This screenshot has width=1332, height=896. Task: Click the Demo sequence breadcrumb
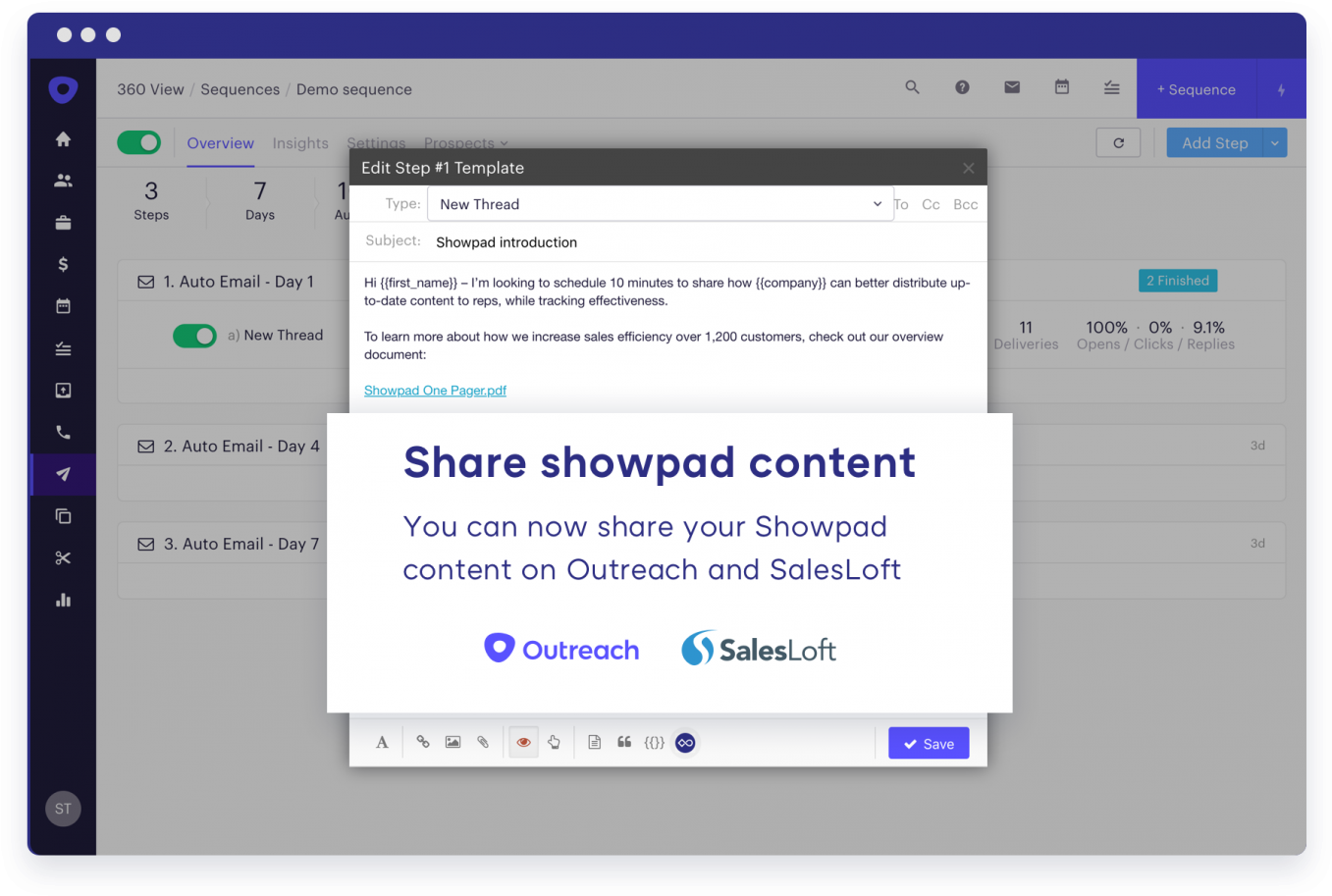(354, 89)
